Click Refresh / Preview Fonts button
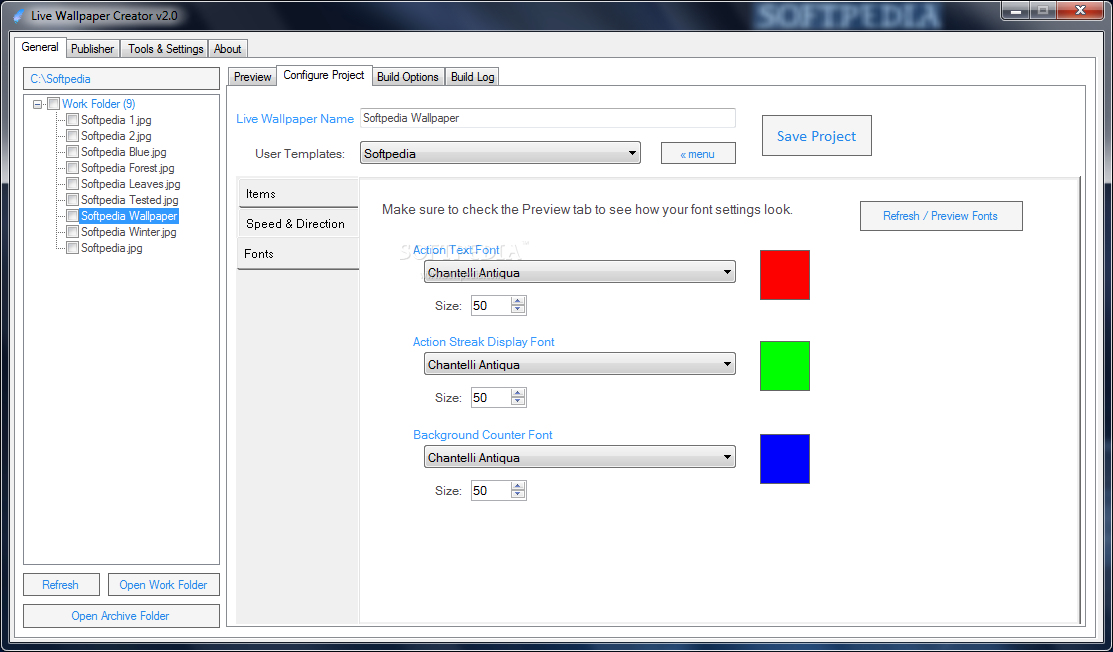Viewport: 1113px width, 652px height. click(x=941, y=216)
